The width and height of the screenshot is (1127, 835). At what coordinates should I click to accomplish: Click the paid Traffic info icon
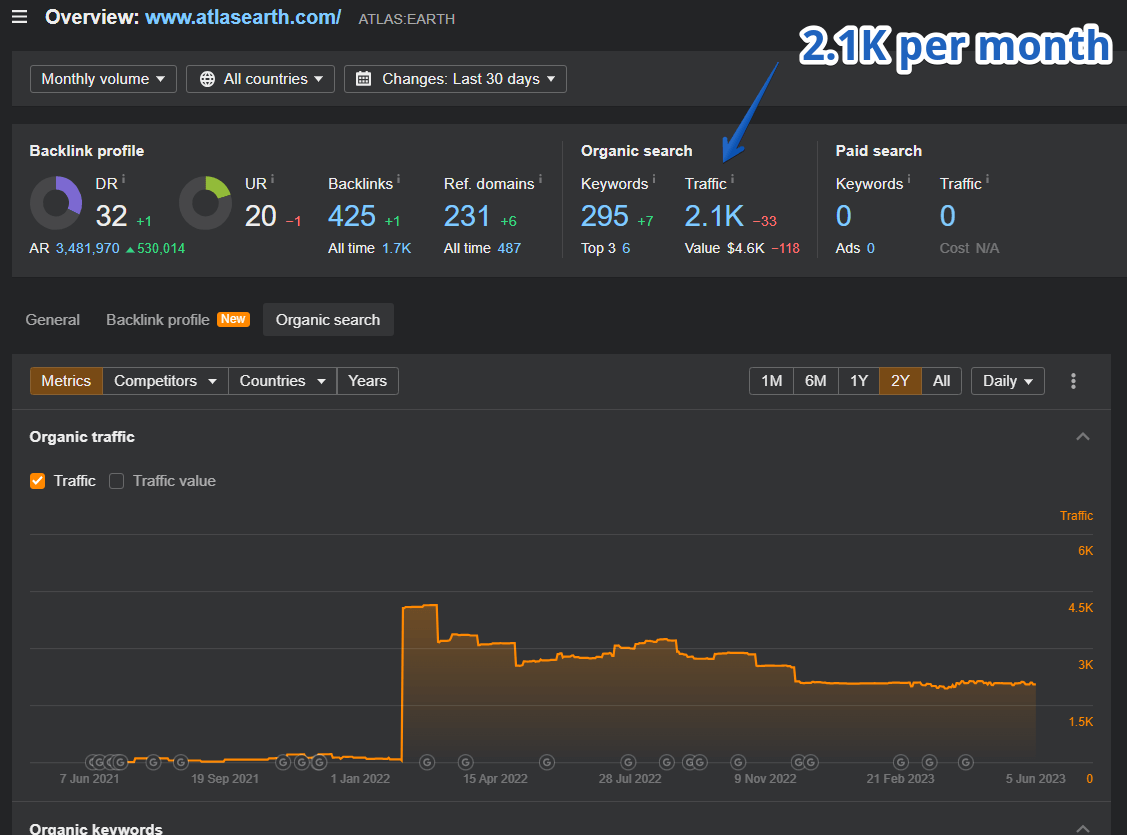(x=988, y=179)
